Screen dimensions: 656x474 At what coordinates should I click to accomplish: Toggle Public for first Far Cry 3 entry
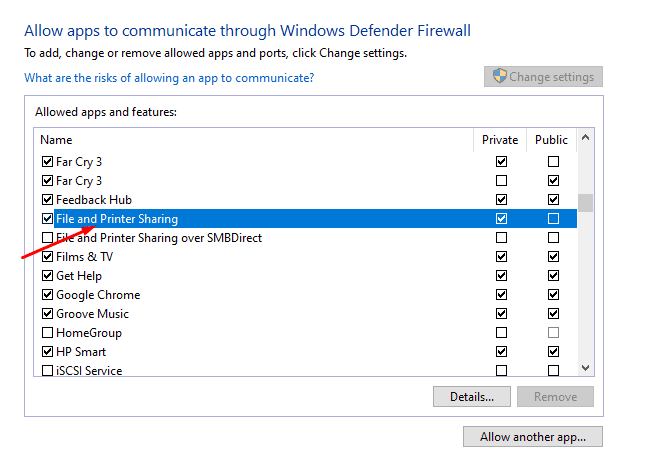(553, 161)
